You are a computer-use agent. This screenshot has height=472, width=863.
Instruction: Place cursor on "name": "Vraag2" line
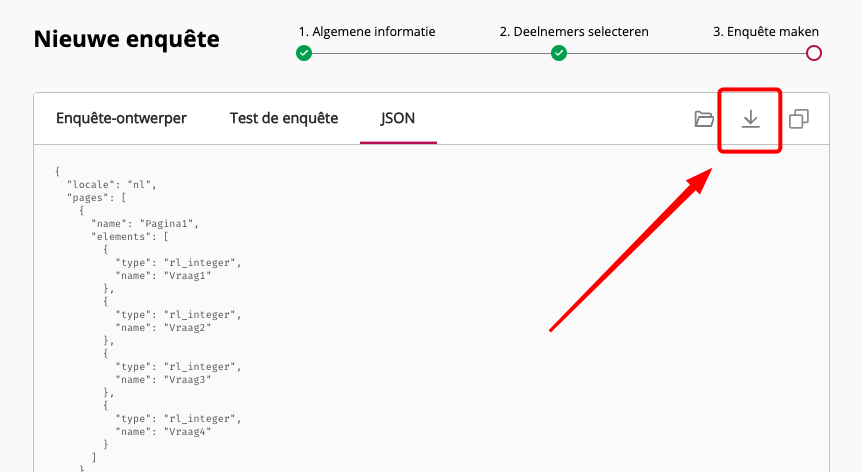(163, 327)
